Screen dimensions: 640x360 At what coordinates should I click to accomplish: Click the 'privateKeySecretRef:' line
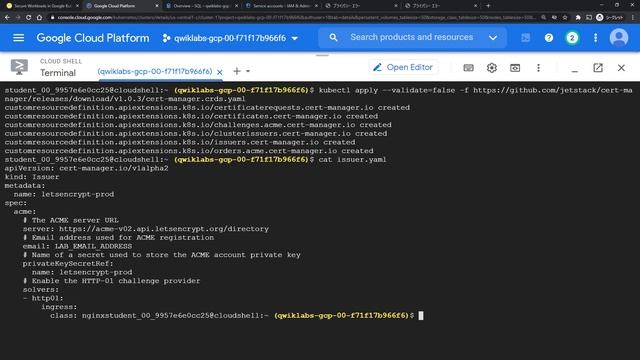[x=68, y=264]
